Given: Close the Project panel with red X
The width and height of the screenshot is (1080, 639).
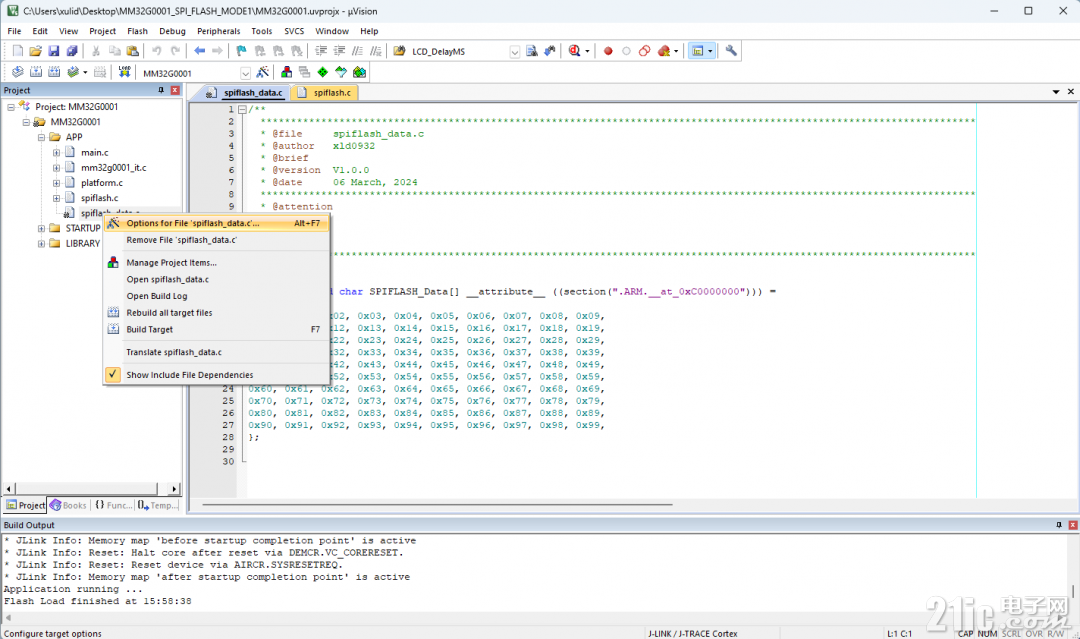Looking at the screenshot, I should tap(175, 90).
